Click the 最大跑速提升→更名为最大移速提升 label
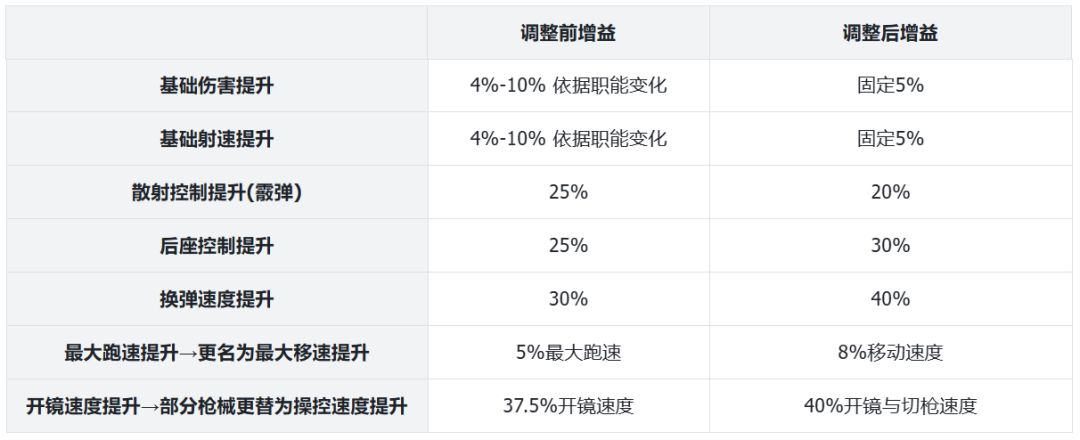 tap(216, 352)
